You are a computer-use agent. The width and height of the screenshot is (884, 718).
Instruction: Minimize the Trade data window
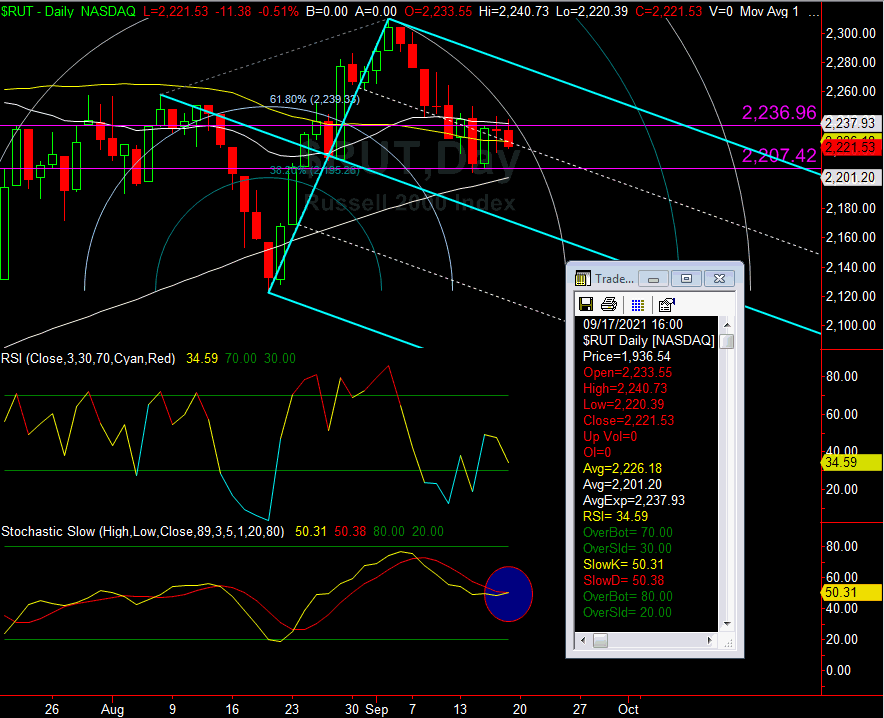[x=653, y=279]
